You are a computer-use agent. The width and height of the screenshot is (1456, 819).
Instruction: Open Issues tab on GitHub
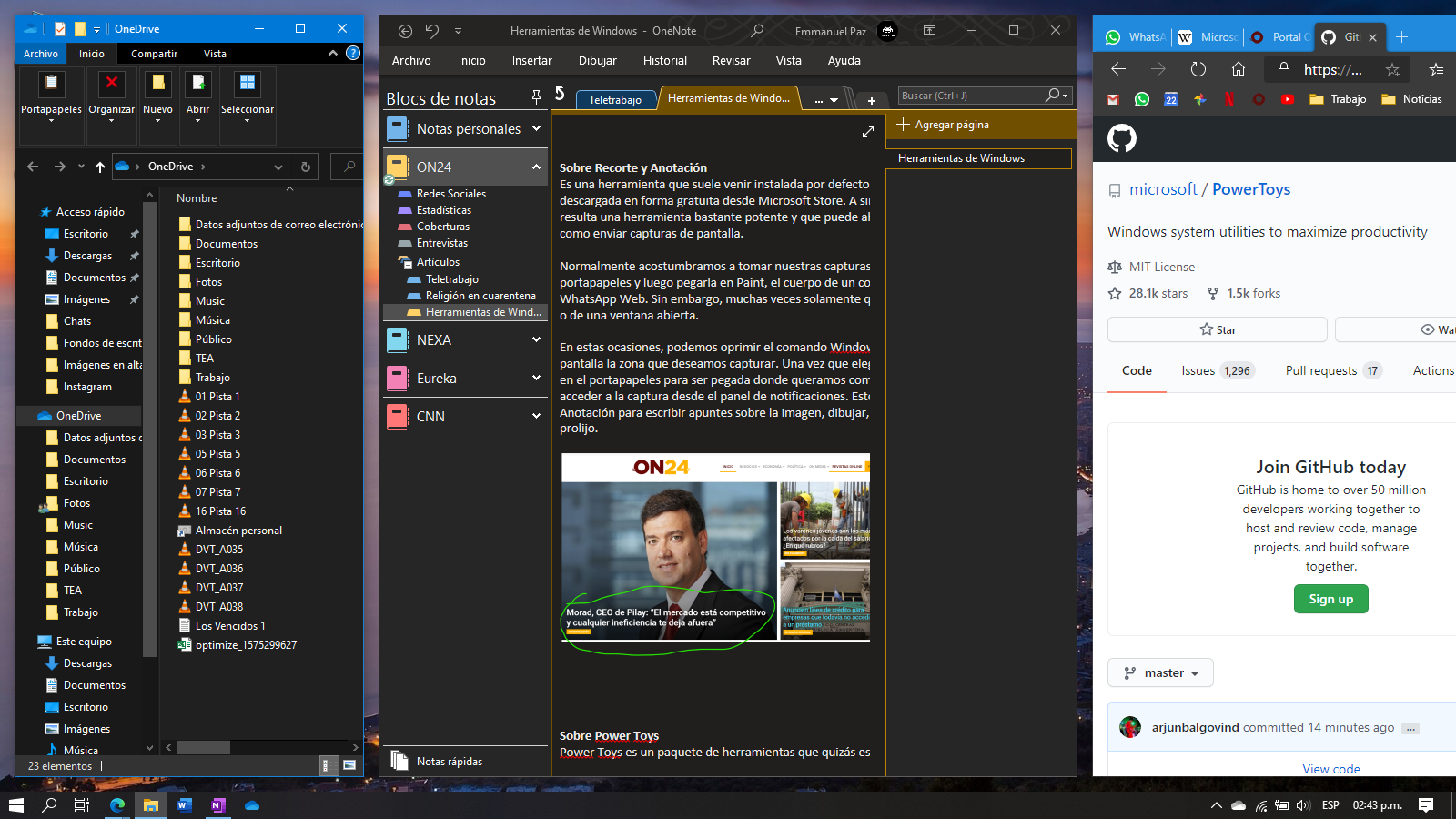[x=1218, y=370]
